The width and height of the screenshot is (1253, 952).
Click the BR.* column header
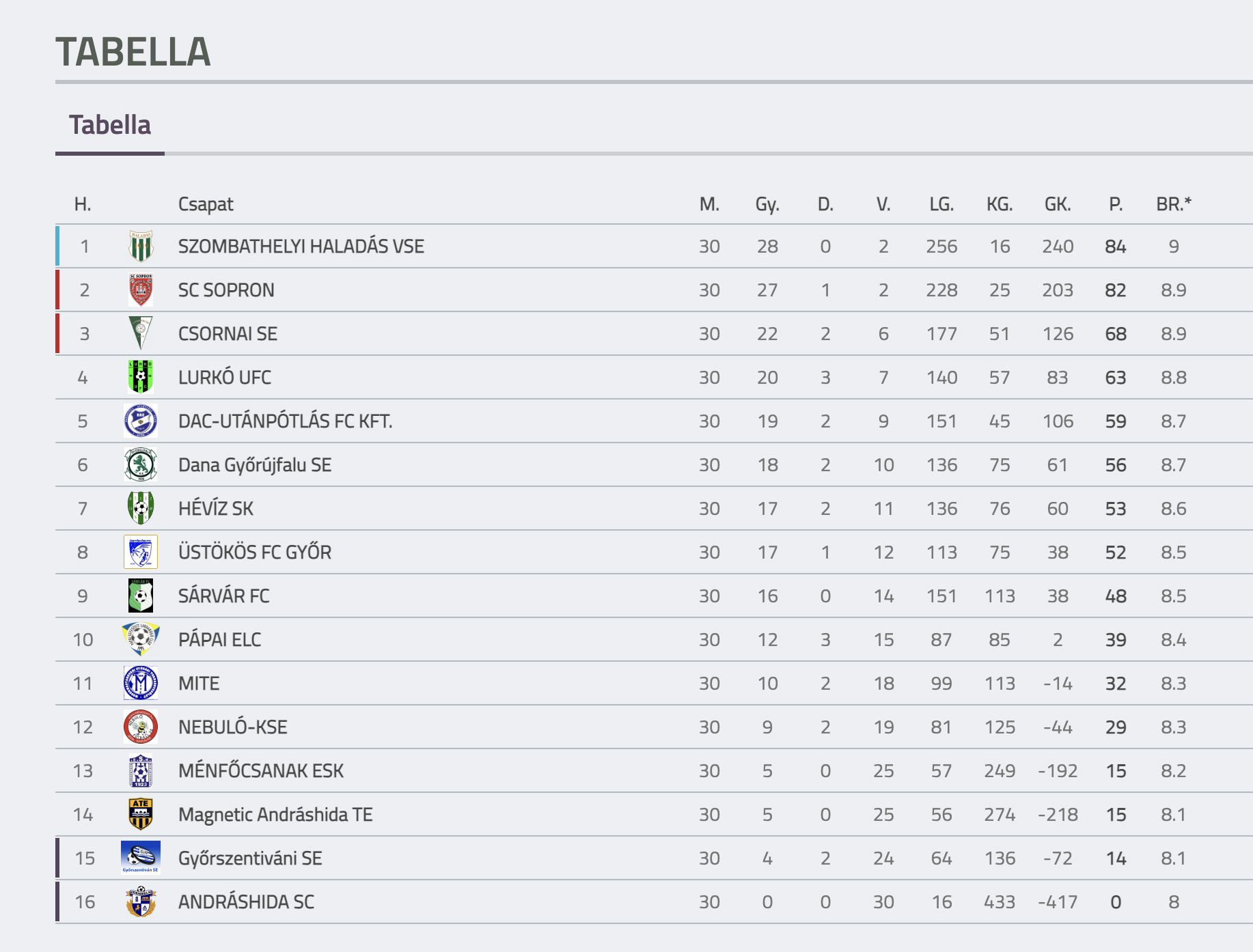coord(1174,204)
